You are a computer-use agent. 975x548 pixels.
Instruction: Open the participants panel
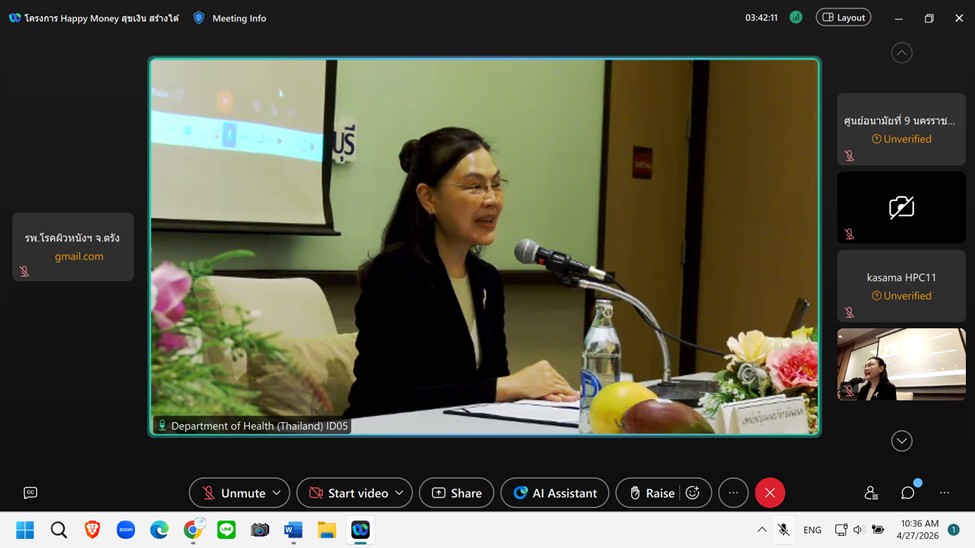tap(871, 493)
